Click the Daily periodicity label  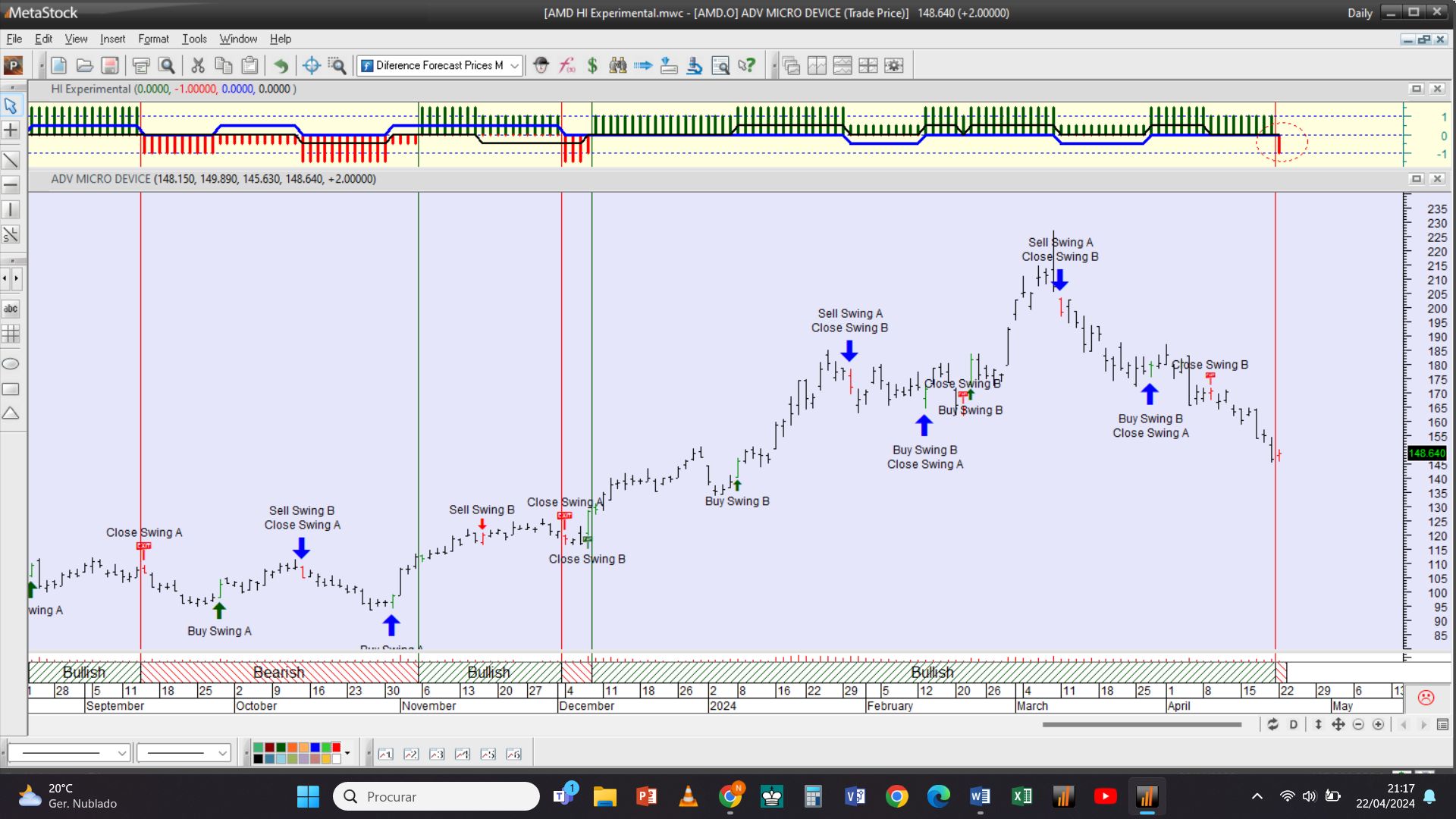[x=1360, y=13]
